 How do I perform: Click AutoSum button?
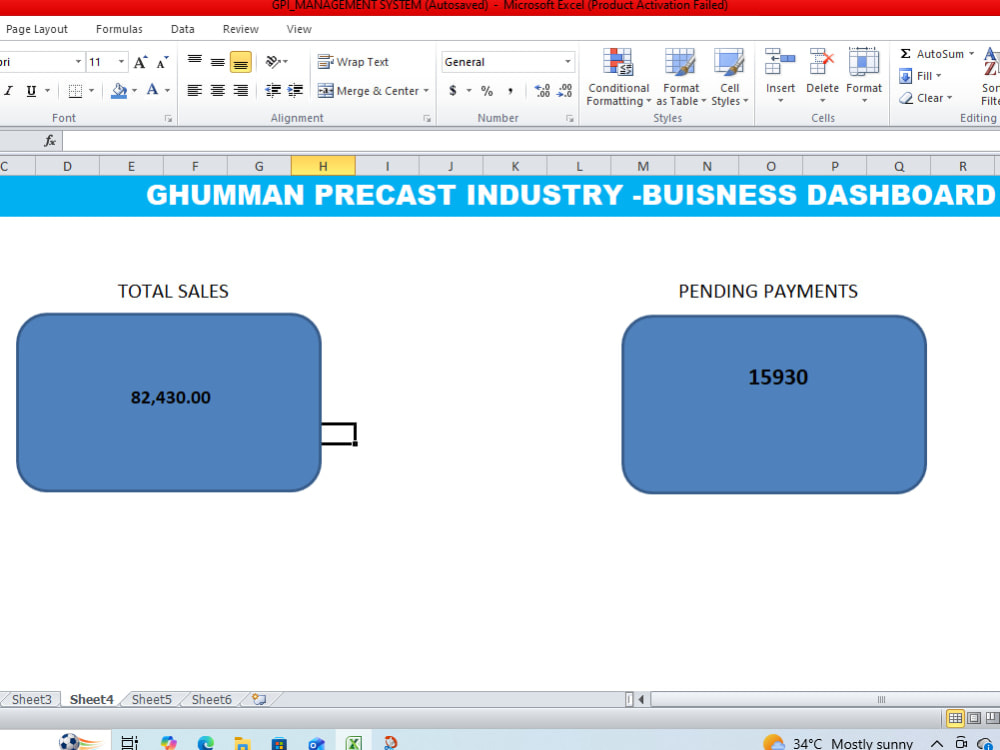point(932,54)
